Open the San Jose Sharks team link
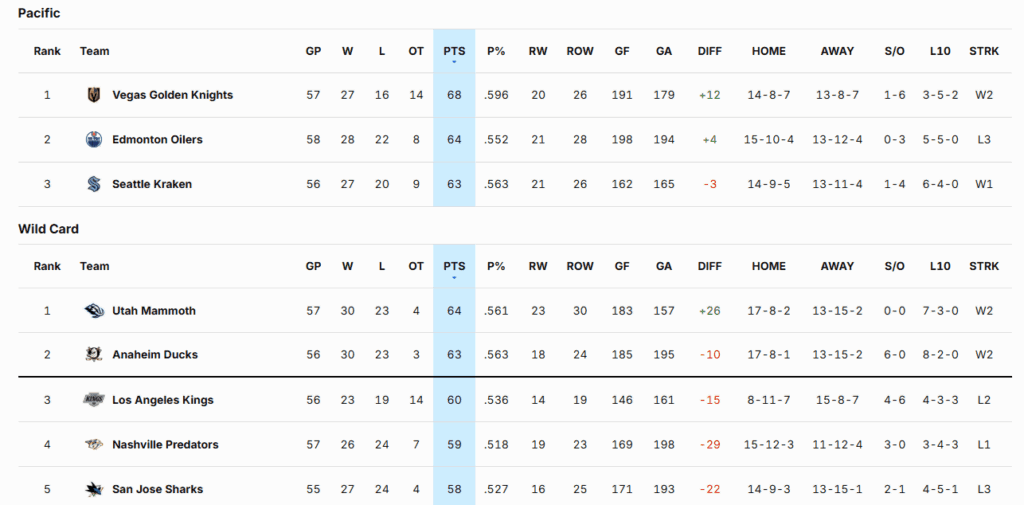1024x505 pixels. 157,489
